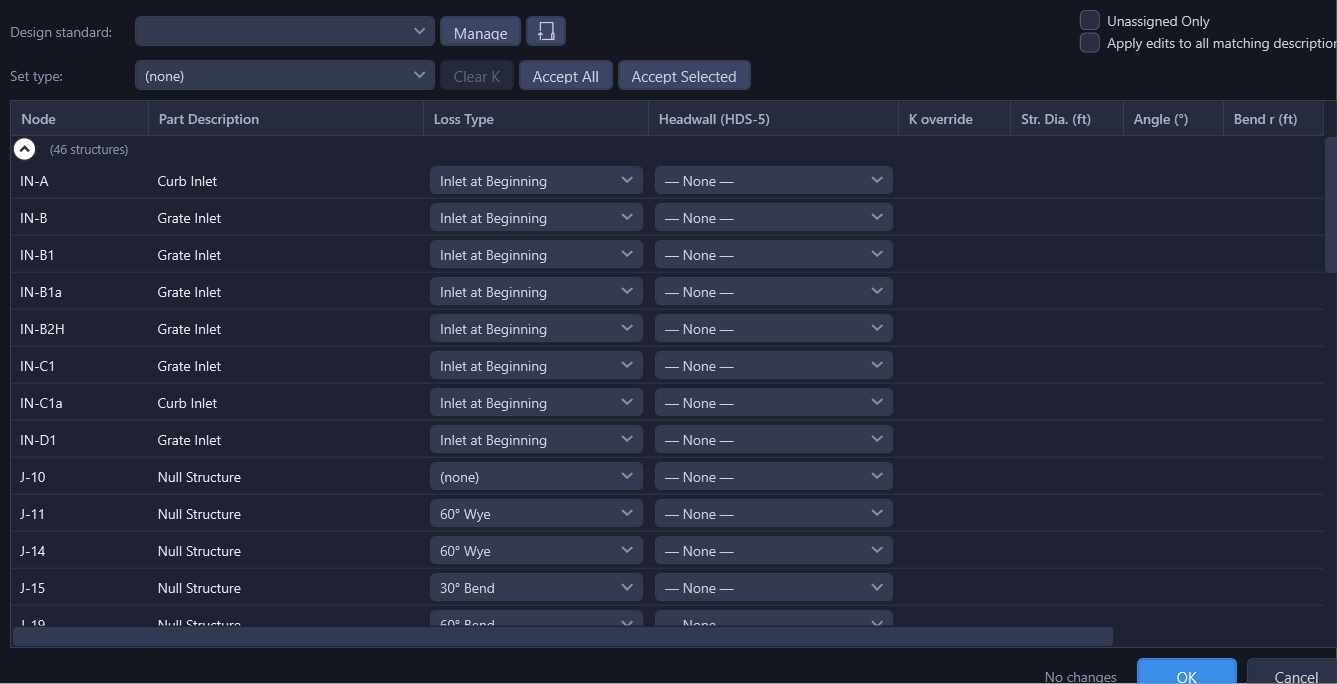Open Headwall dropdown for J-10
The width and height of the screenshot is (1337, 684).
pos(774,477)
